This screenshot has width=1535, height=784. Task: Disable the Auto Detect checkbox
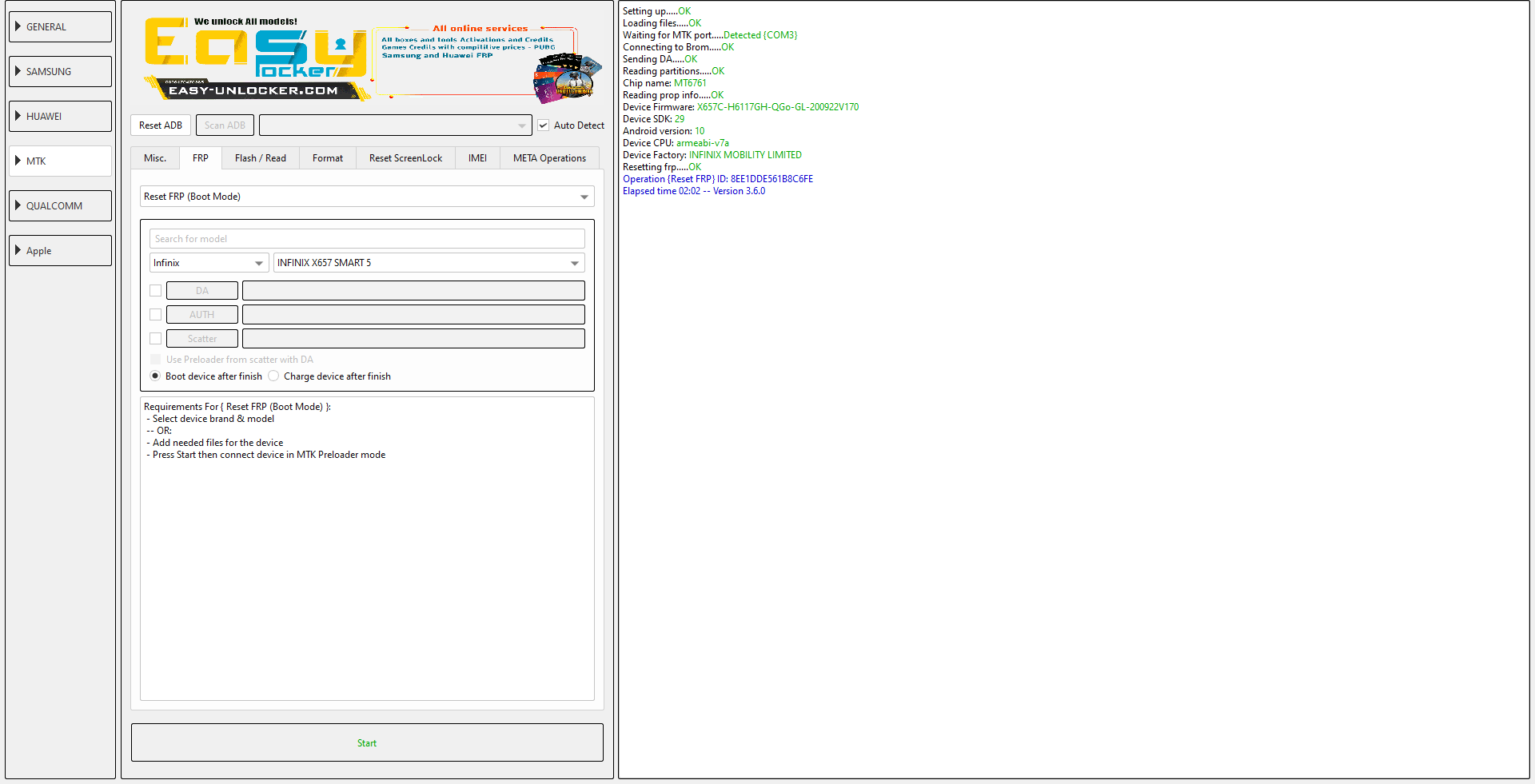[x=544, y=125]
